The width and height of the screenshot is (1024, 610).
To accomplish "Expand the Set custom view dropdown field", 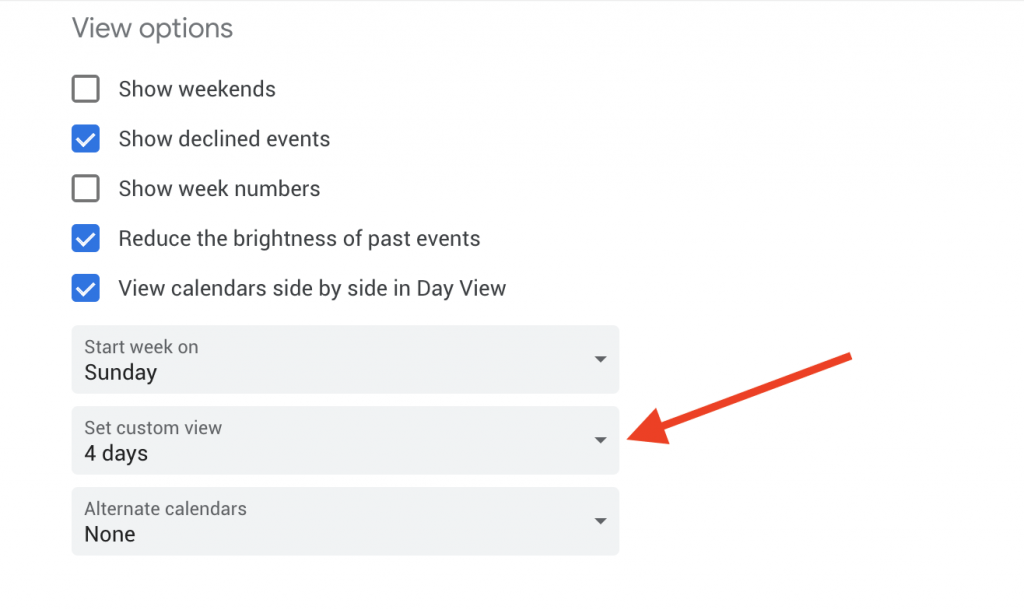I will pyautogui.click(x=345, y=440).
